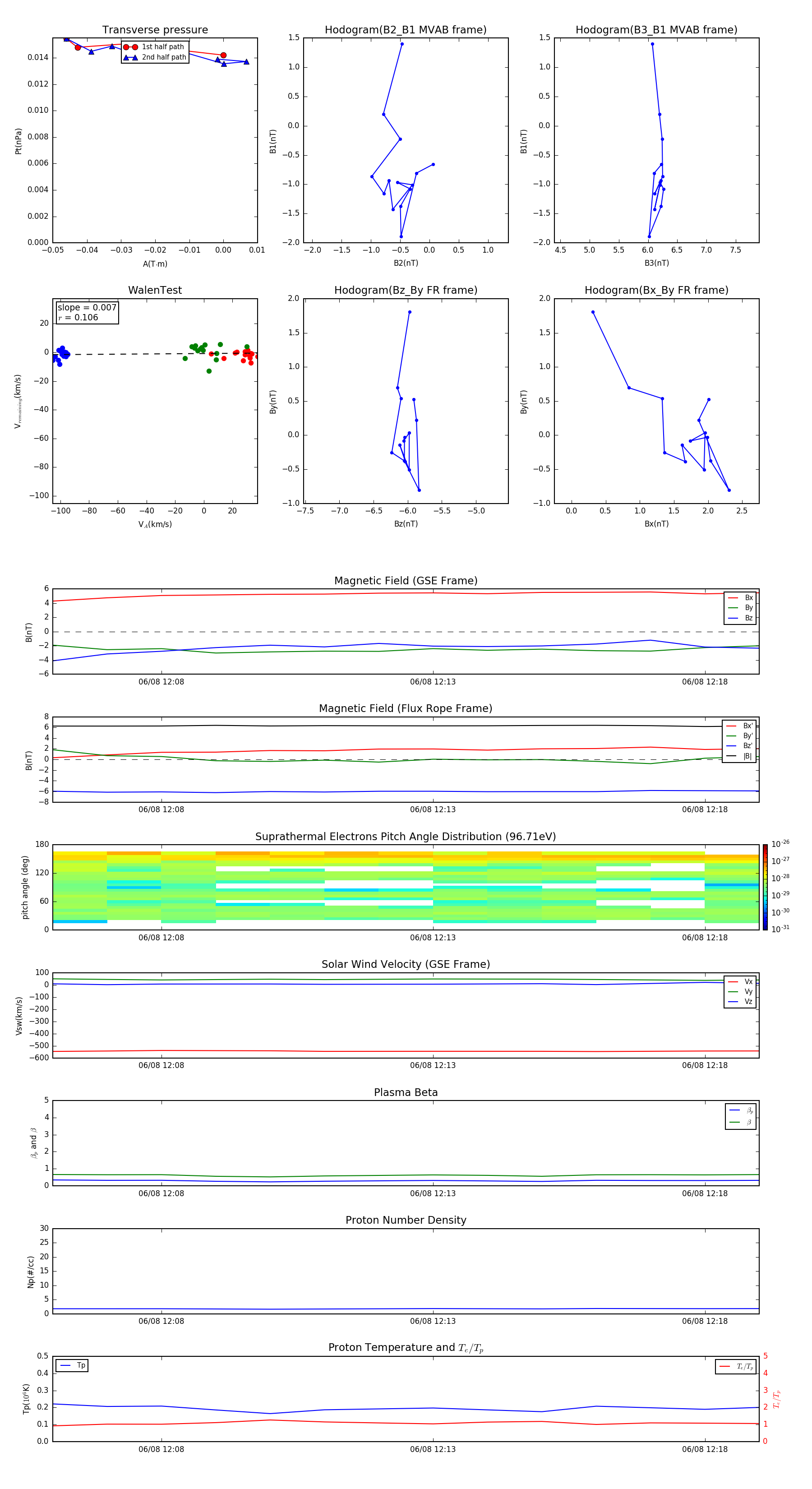The image size is (812, 1489).
Task: Click the 'Pt(nPa)' y-axis label
Action: [x=18, y=141]
